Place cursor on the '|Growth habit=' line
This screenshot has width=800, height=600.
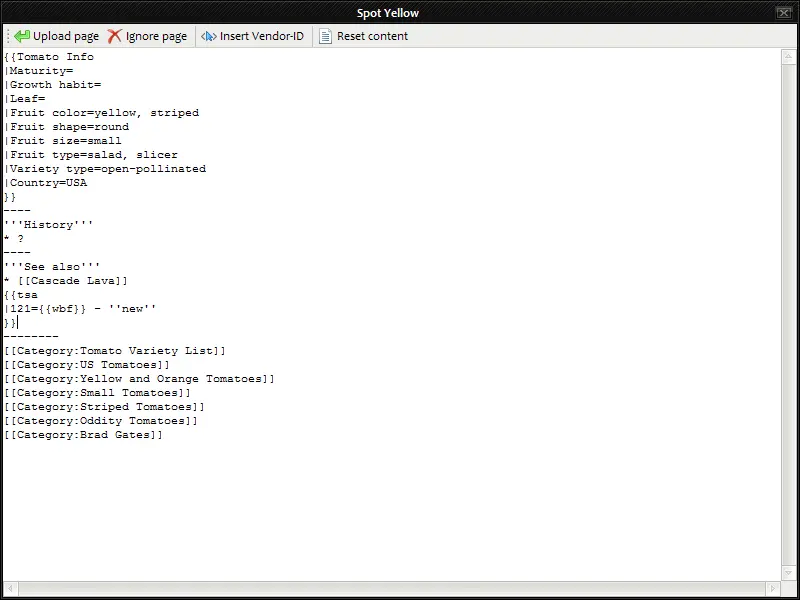(x=53, y=85)
